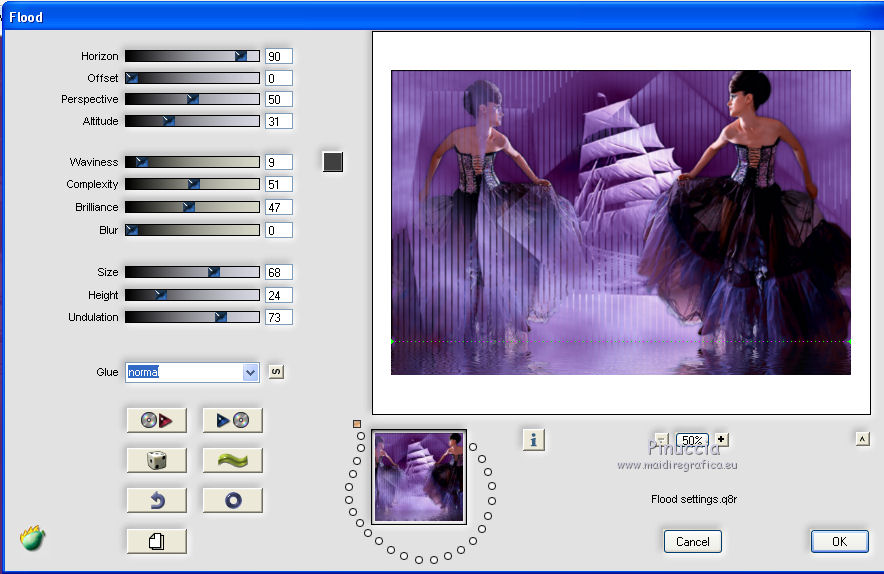Click the Perspective value field showing 50
This screenshot has width=884, height=574.
[279, 99]
